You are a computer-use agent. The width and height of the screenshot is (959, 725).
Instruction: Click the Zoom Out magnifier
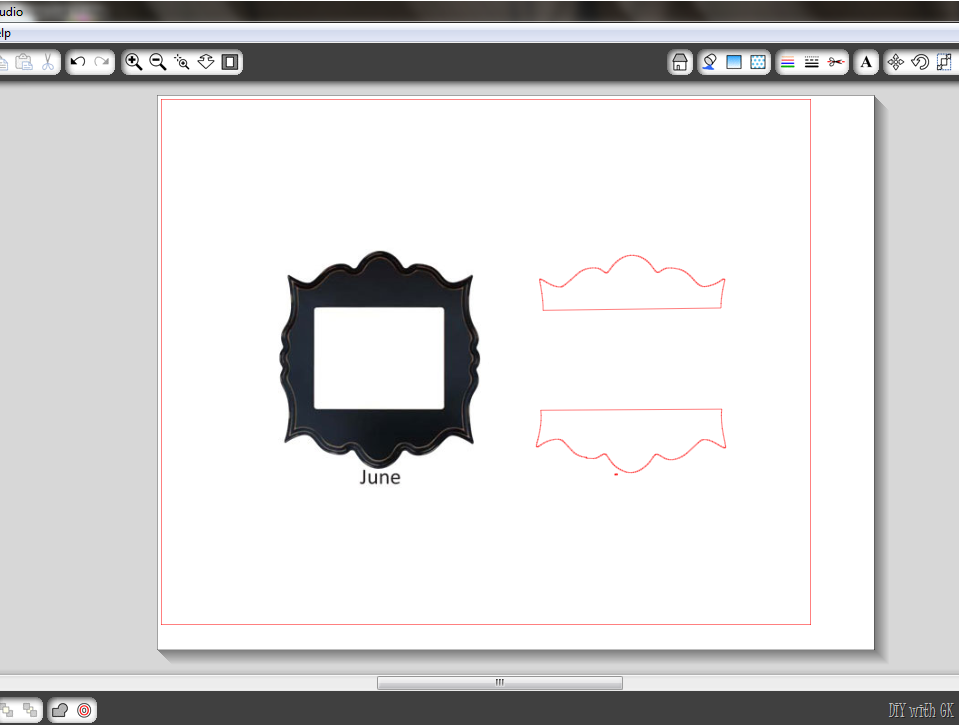(158, 62)
